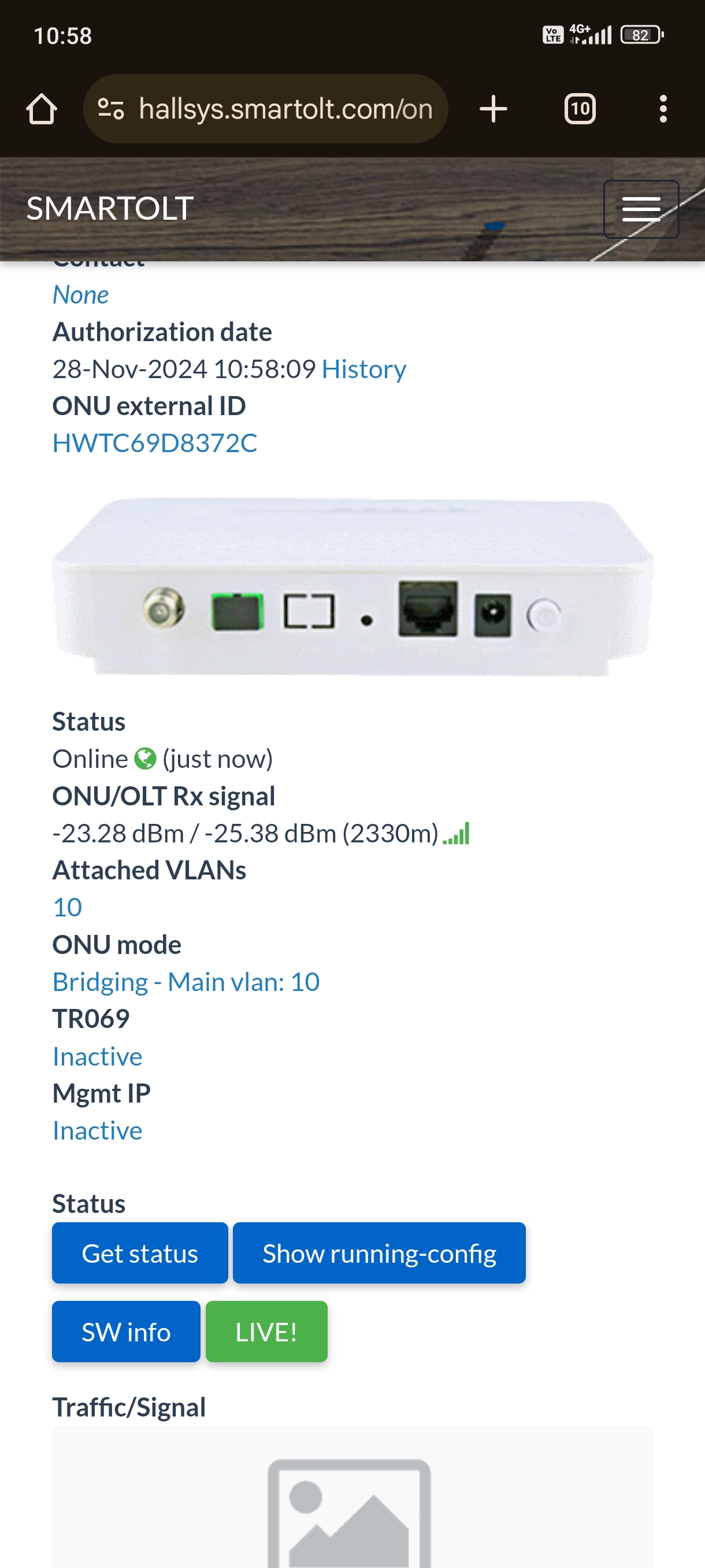Click the green online status globe icon
705x1568 pixels.
pos(146,759)
